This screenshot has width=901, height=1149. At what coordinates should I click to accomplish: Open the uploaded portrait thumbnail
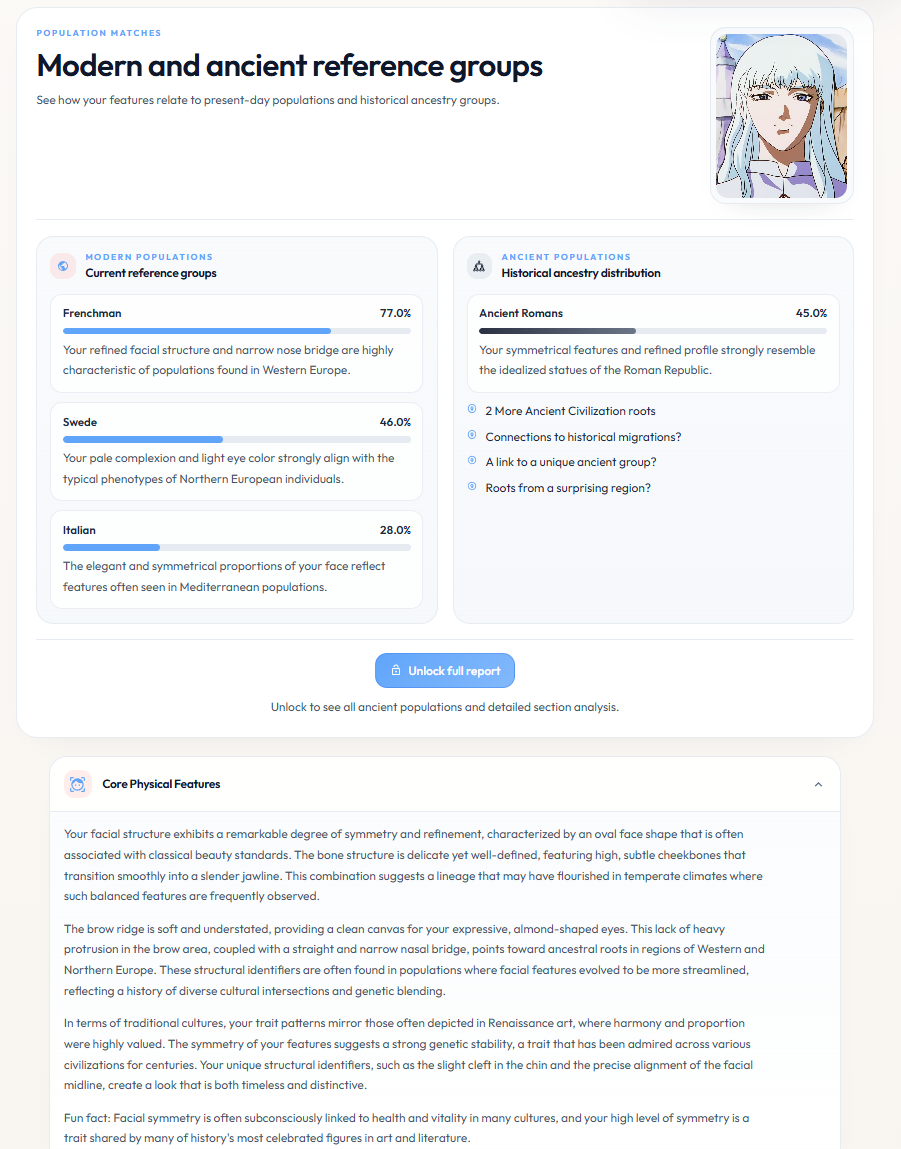click(x=782, y=116)
